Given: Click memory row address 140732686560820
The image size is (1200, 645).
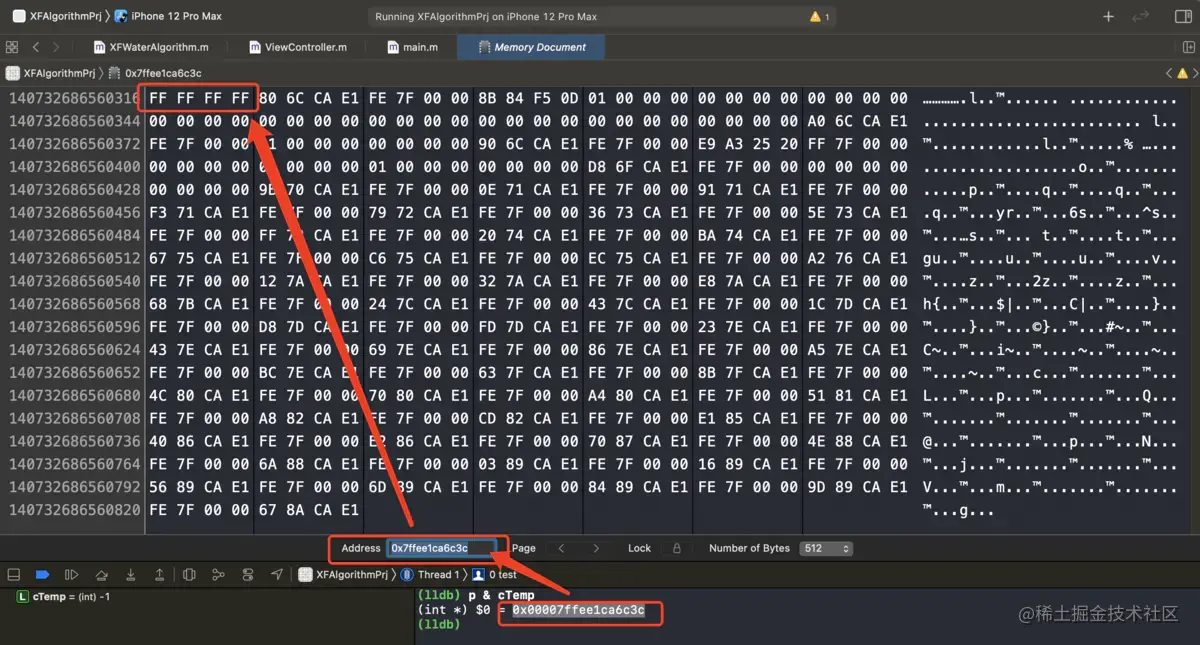Looking at the screenshot, I should click(74, 511).
